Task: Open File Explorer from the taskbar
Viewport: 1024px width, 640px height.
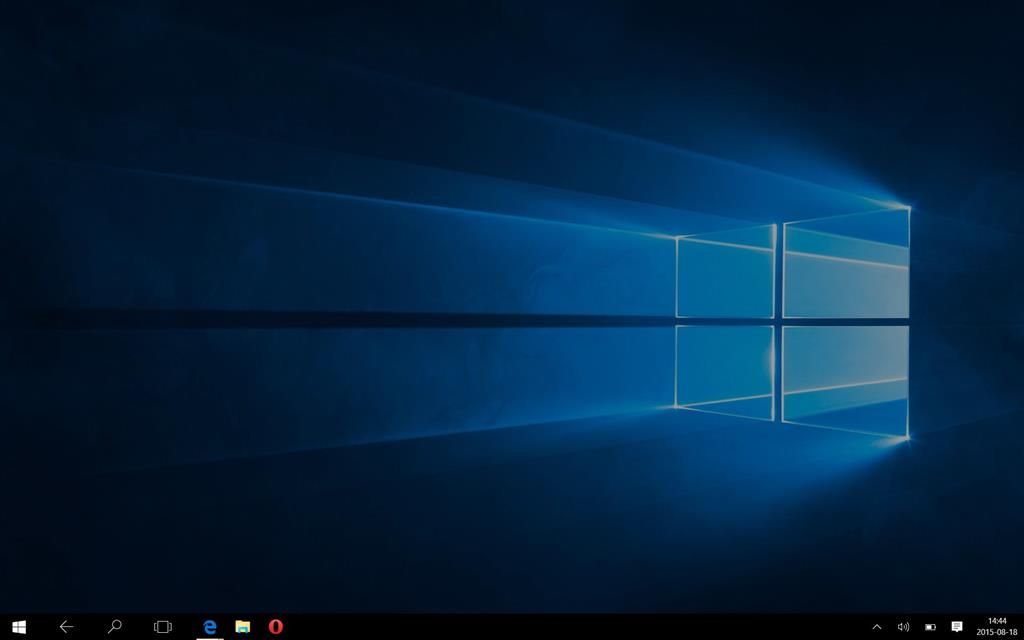Action: 243,627
